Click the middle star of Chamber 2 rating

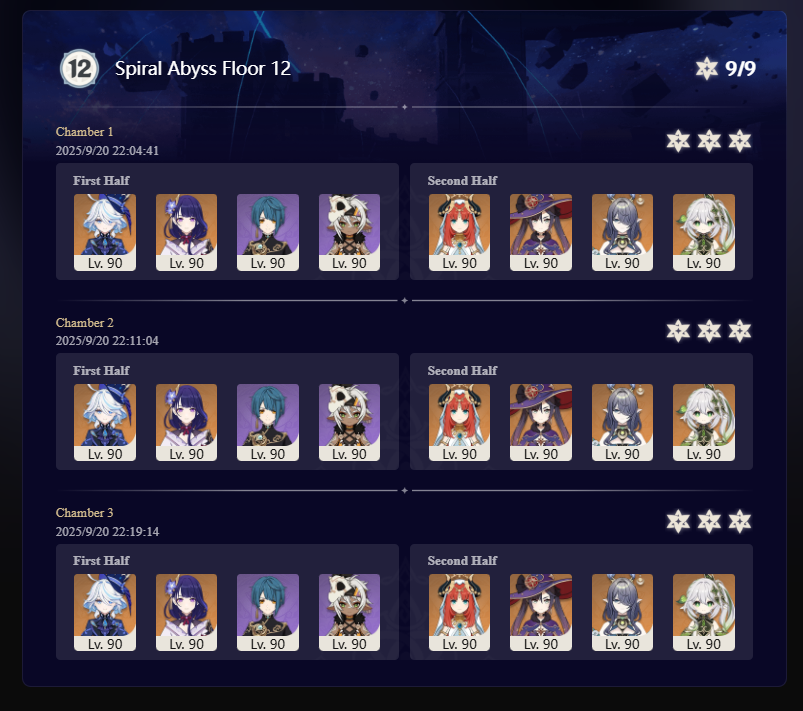pyautogui.click(x=709, y=331)
